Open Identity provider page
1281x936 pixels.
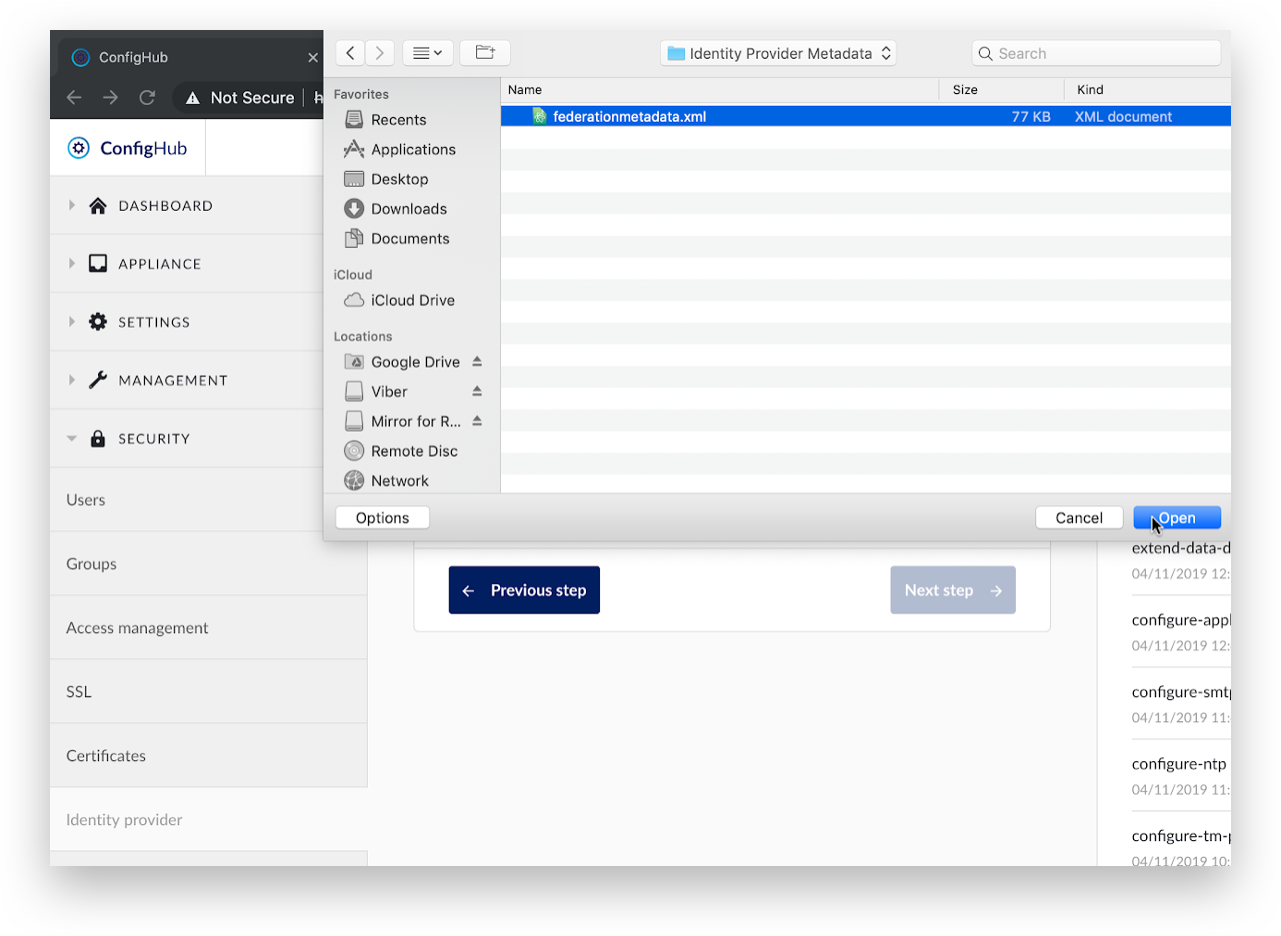[208, 819]
